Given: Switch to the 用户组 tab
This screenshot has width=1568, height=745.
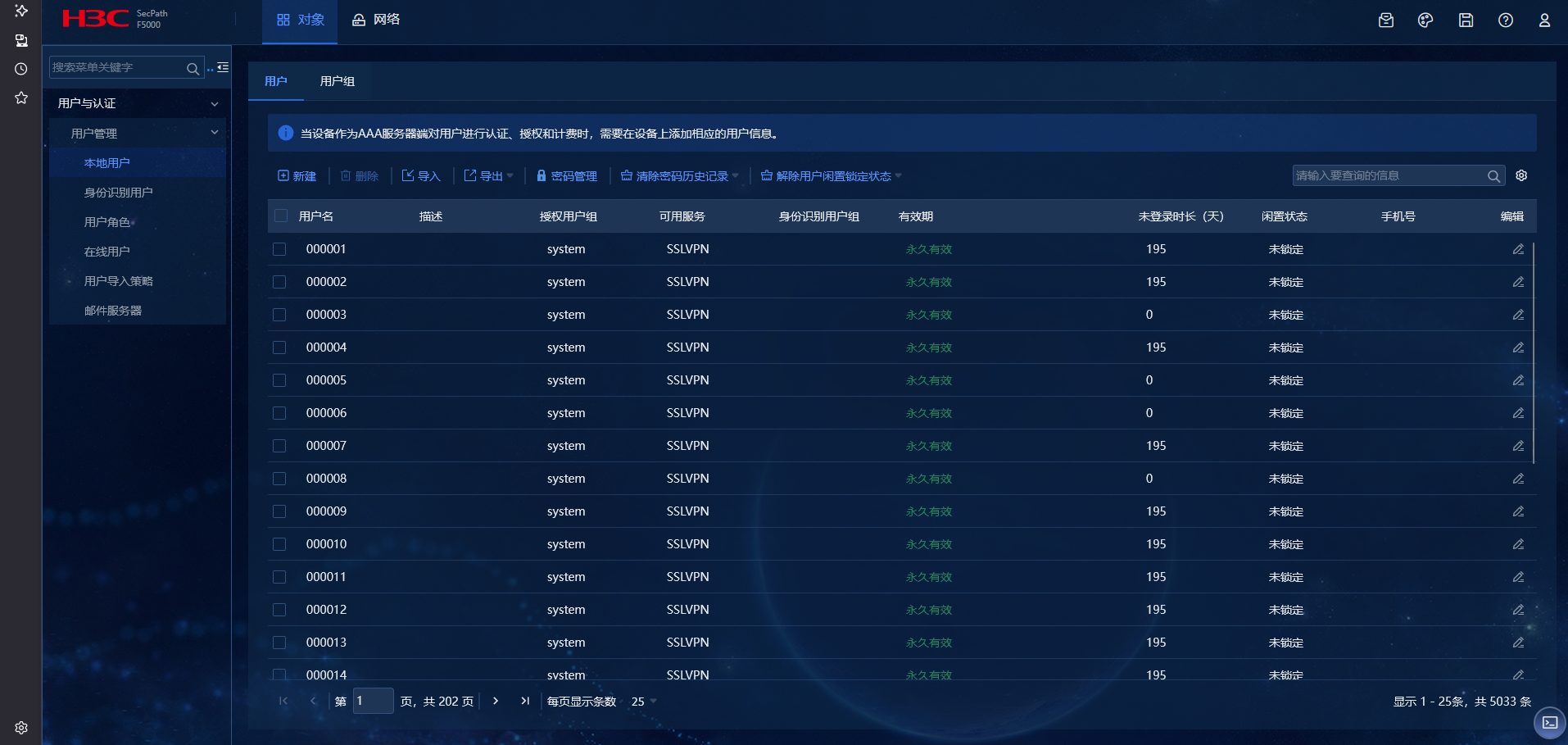Looking at the screenshot, I should pyautogui.click(x=338, y=81).
